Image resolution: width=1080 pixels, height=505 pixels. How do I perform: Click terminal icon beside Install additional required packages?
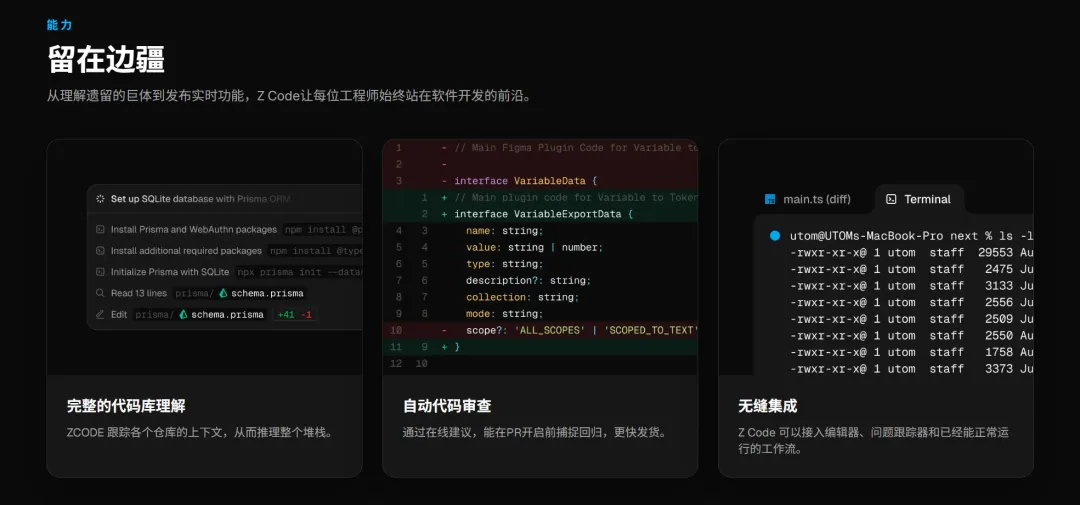coord(100,251)
